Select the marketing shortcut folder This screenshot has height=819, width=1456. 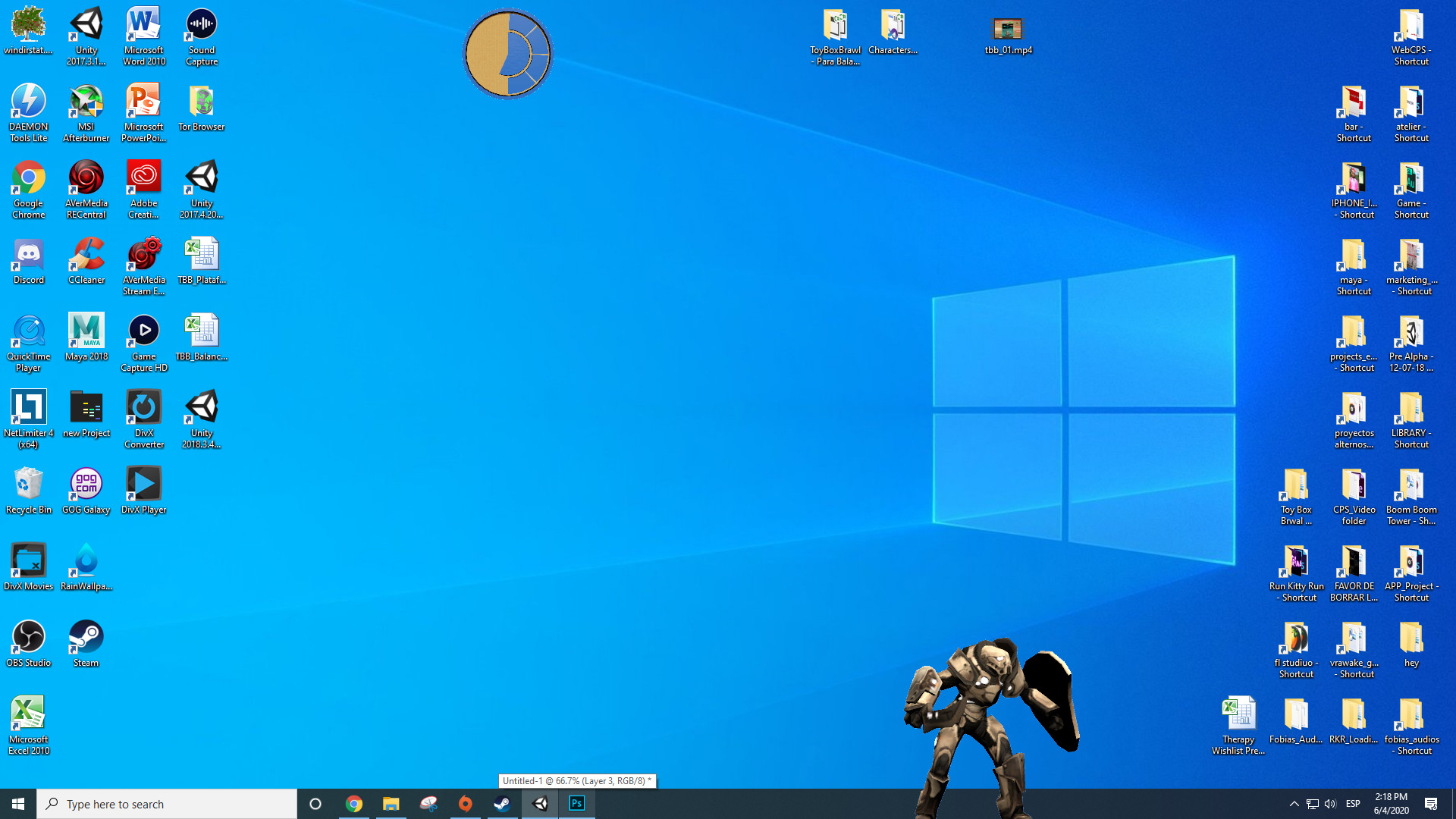coord(1411,265)
